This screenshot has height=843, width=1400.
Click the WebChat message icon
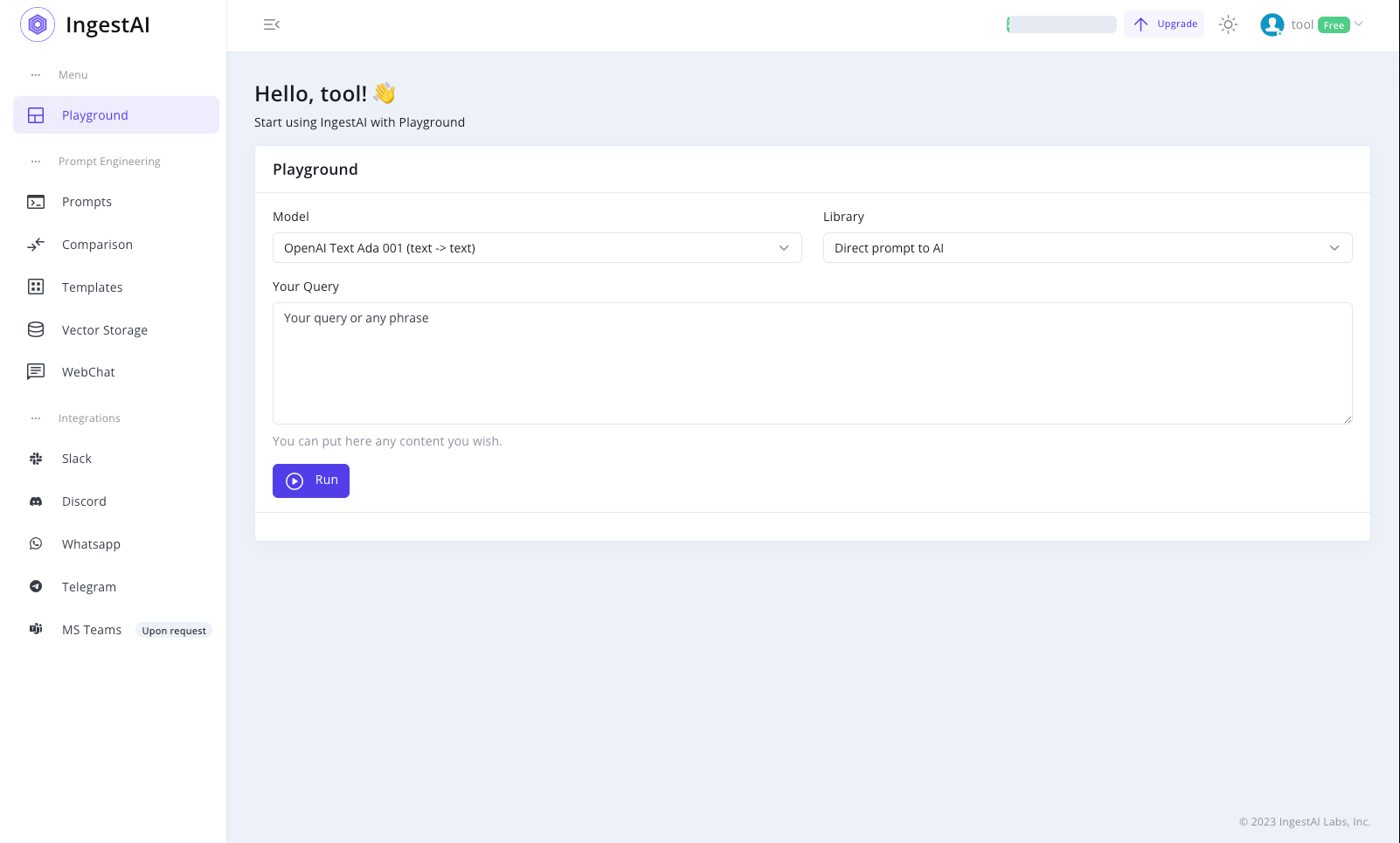pos(36,372)
